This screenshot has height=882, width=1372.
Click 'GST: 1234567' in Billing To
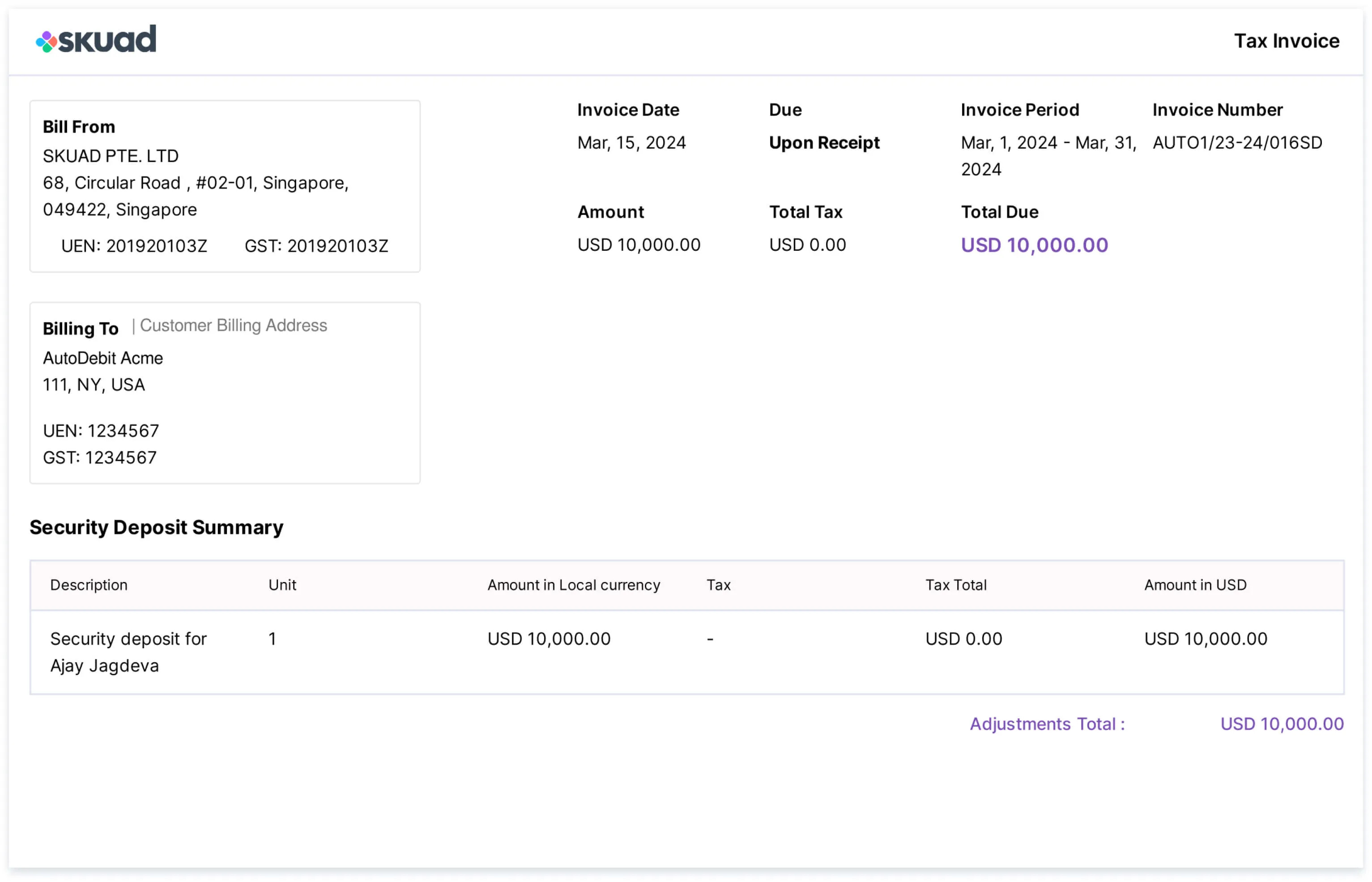pos(100,458)
